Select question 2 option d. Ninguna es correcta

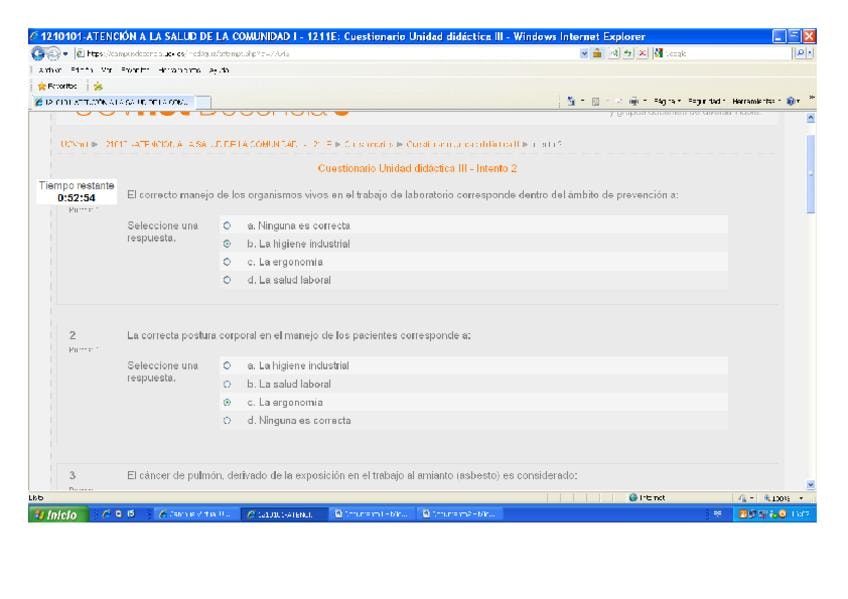pos(227,420)
